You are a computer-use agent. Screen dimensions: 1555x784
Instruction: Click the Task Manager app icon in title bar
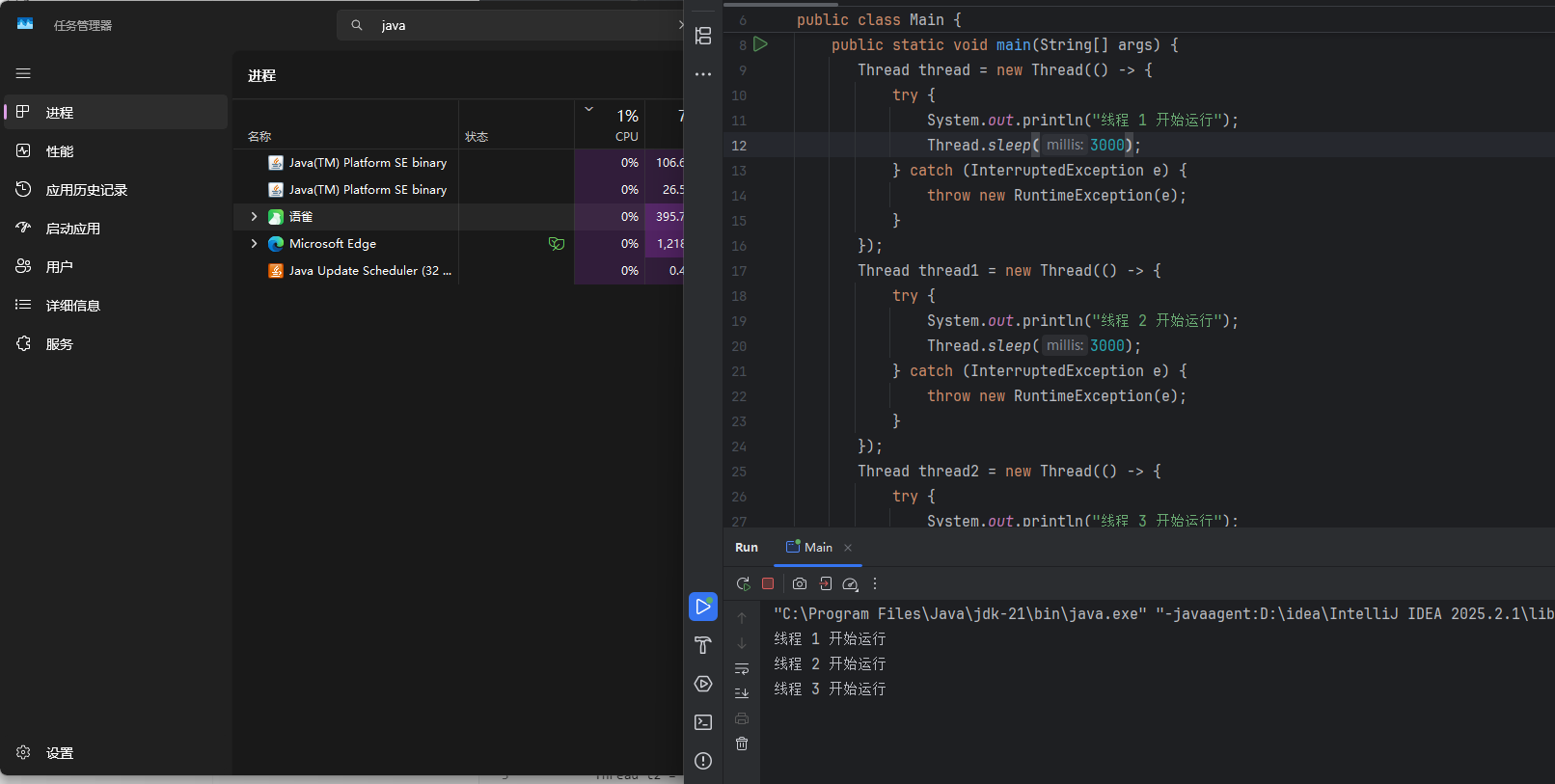pyautogui.click(x=25, y=24)
